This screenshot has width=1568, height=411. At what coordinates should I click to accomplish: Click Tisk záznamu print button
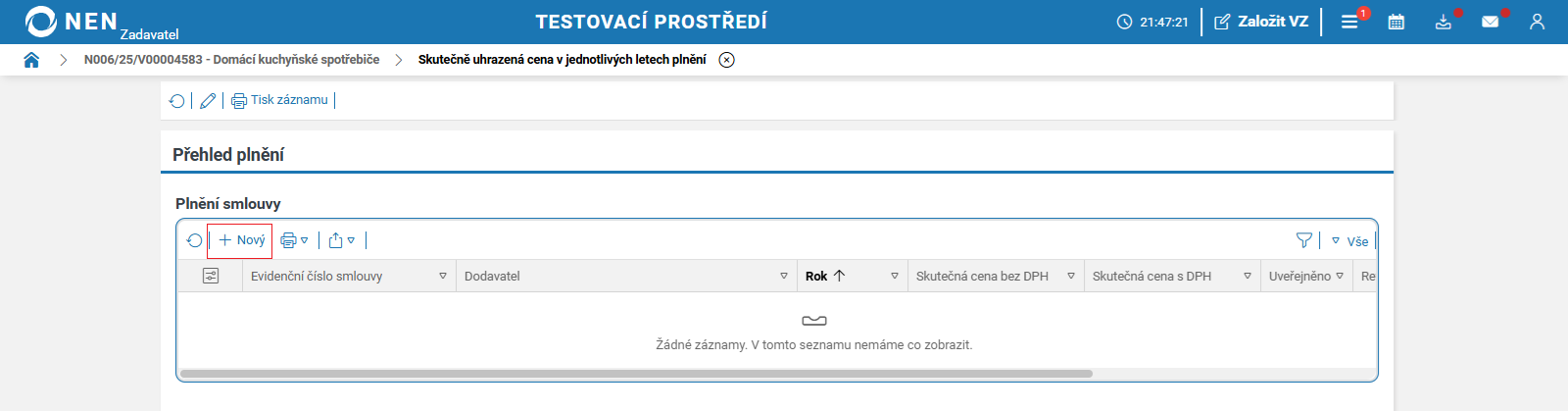click(280, 100)
